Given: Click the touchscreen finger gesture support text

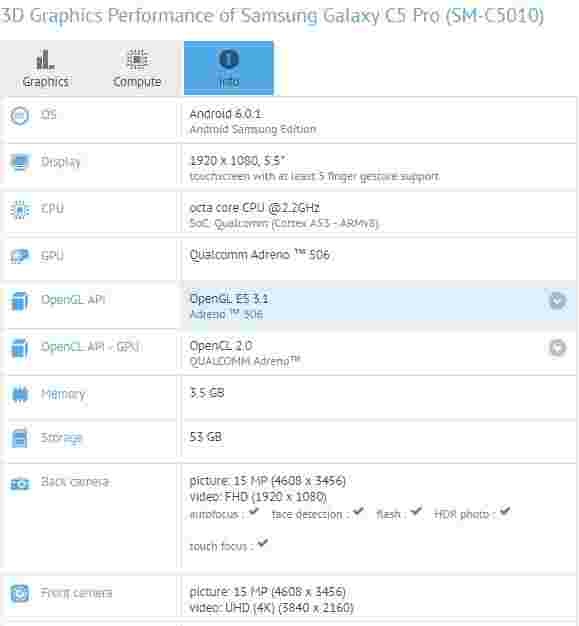Looking at the screenshot, I should (314, 176).
